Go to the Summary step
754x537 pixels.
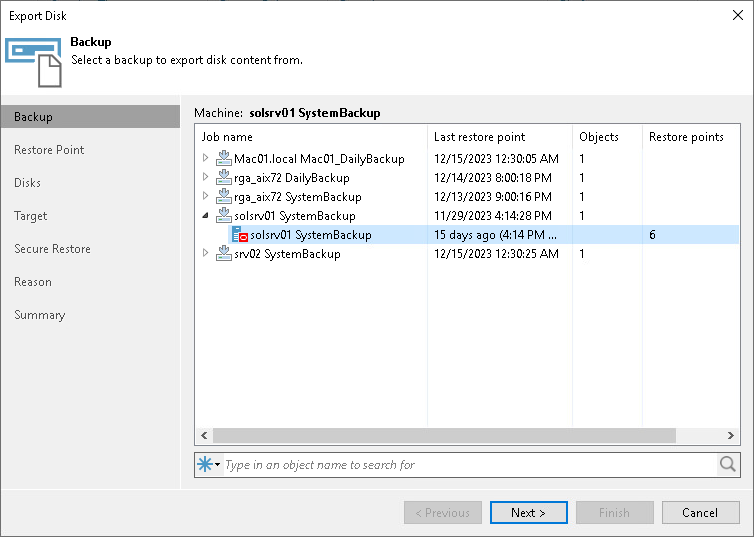tap(39, 315)
